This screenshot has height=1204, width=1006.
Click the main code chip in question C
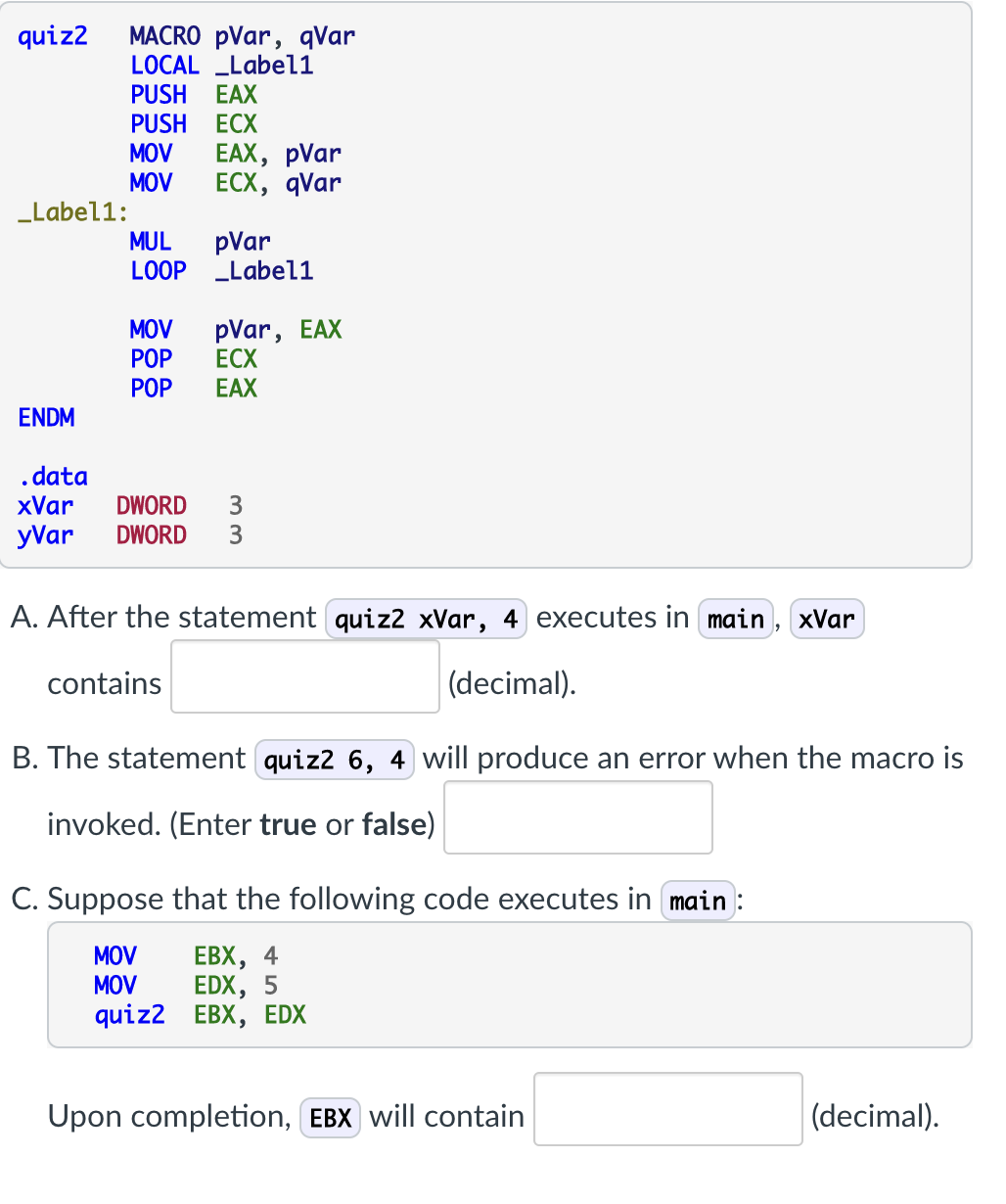tap(697, 900)
